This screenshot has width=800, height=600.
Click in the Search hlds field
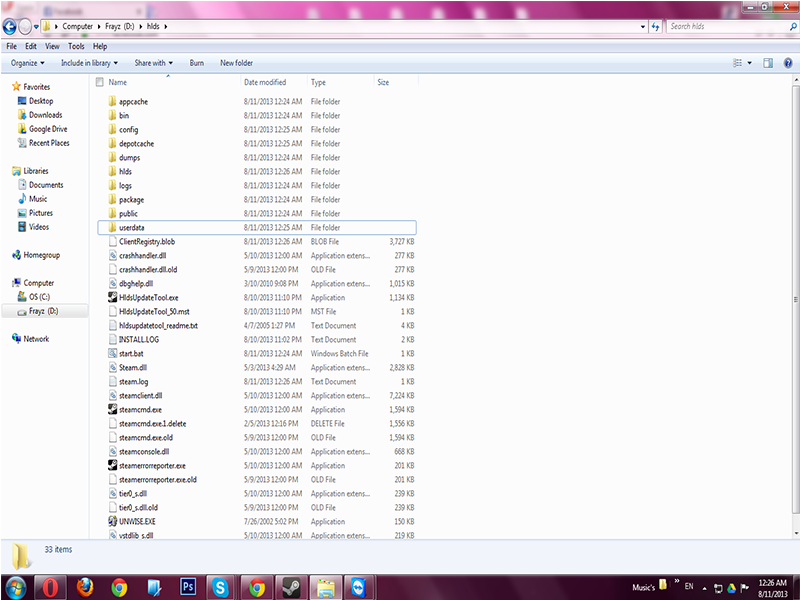pyautogui.click(x=727, y=27)
